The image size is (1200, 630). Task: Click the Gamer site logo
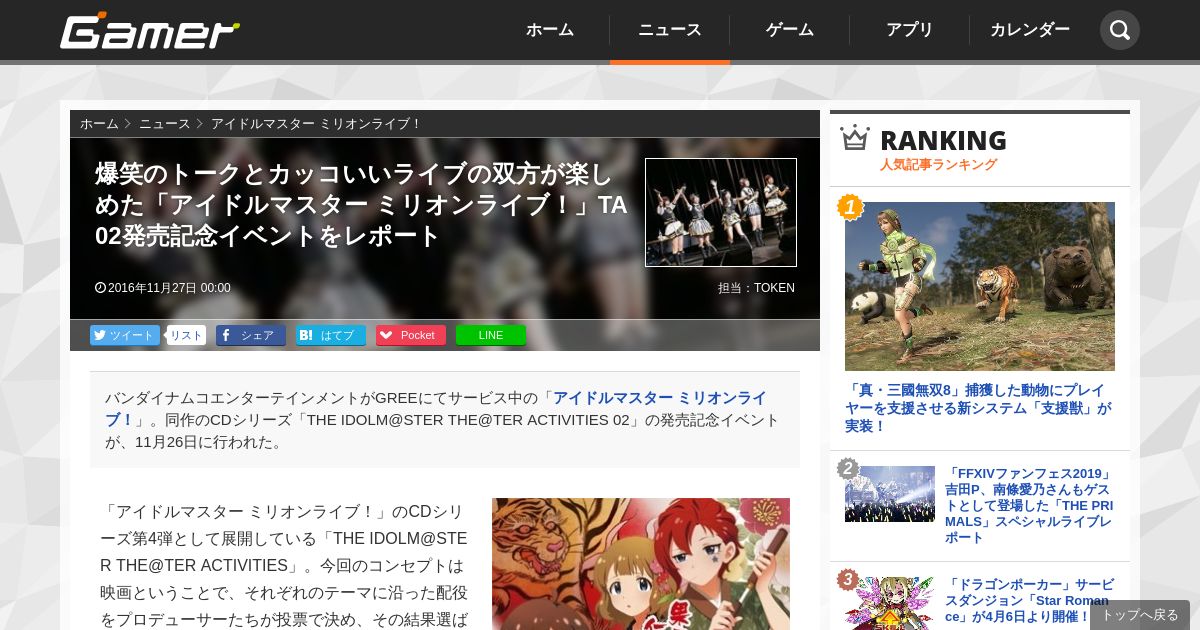point(150,31)
